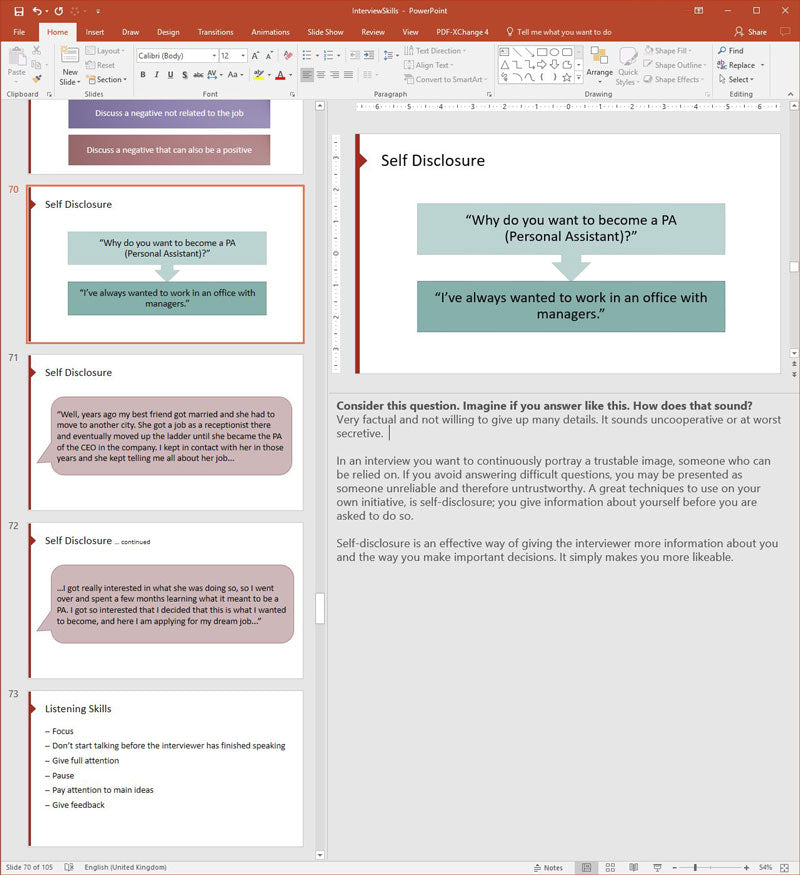Save the presentation using the Save icon

[19, 11]
